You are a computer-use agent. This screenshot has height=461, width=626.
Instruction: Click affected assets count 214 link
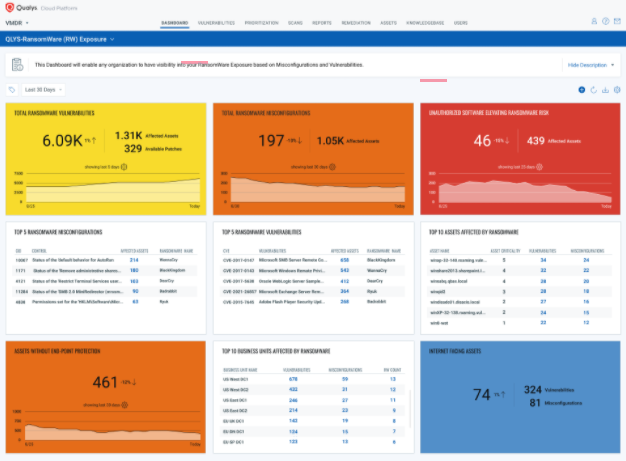pos(134,260)
